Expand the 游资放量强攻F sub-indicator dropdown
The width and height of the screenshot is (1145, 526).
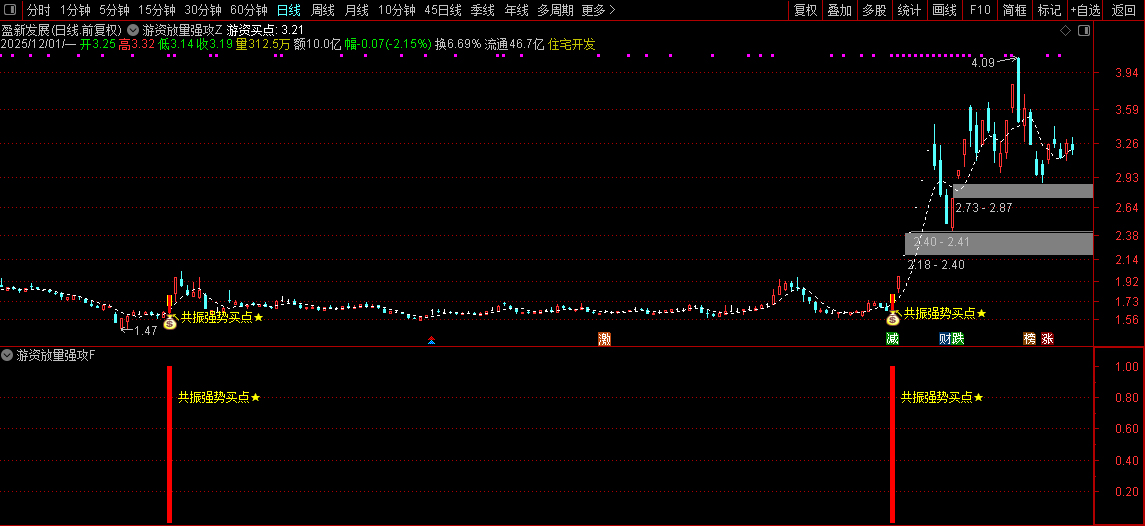pos(8,355)
